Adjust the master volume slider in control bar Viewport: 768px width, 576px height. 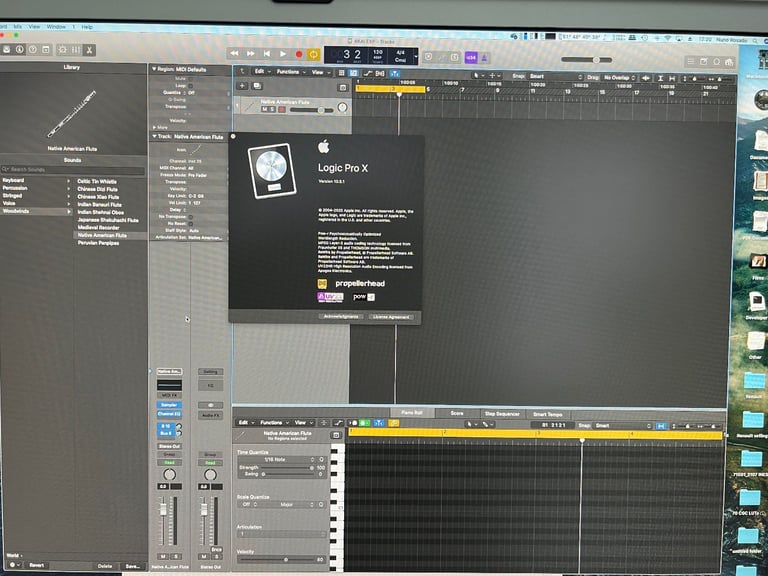click(586, 60)
